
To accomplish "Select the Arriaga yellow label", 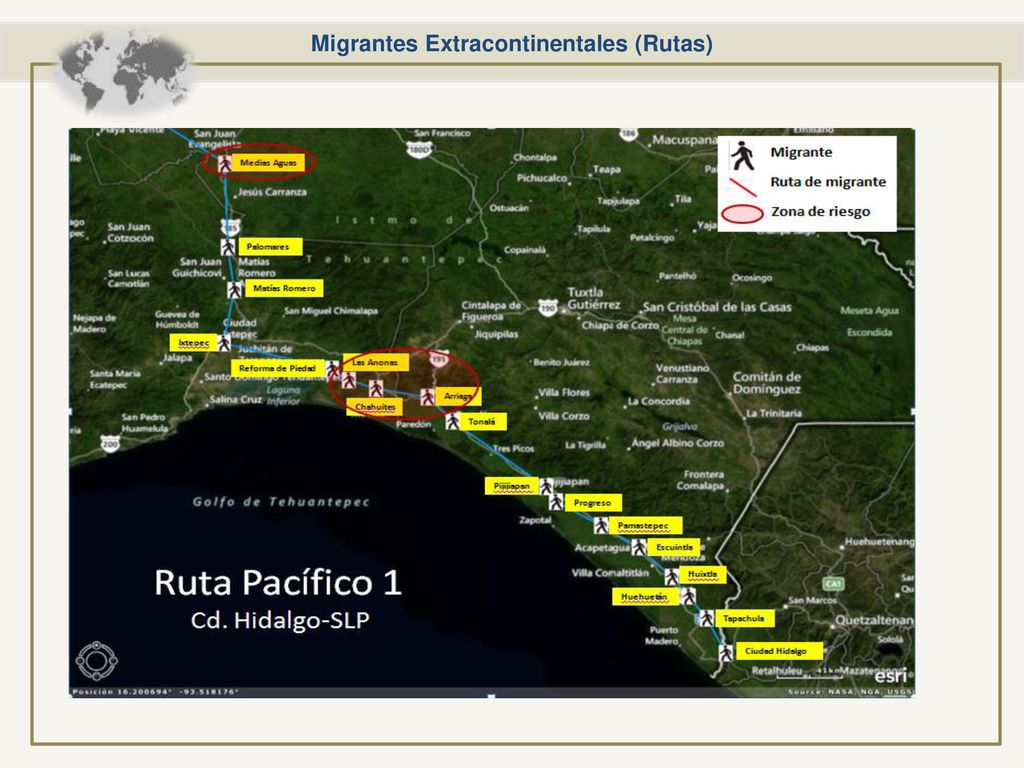I will tap(458, 396).
